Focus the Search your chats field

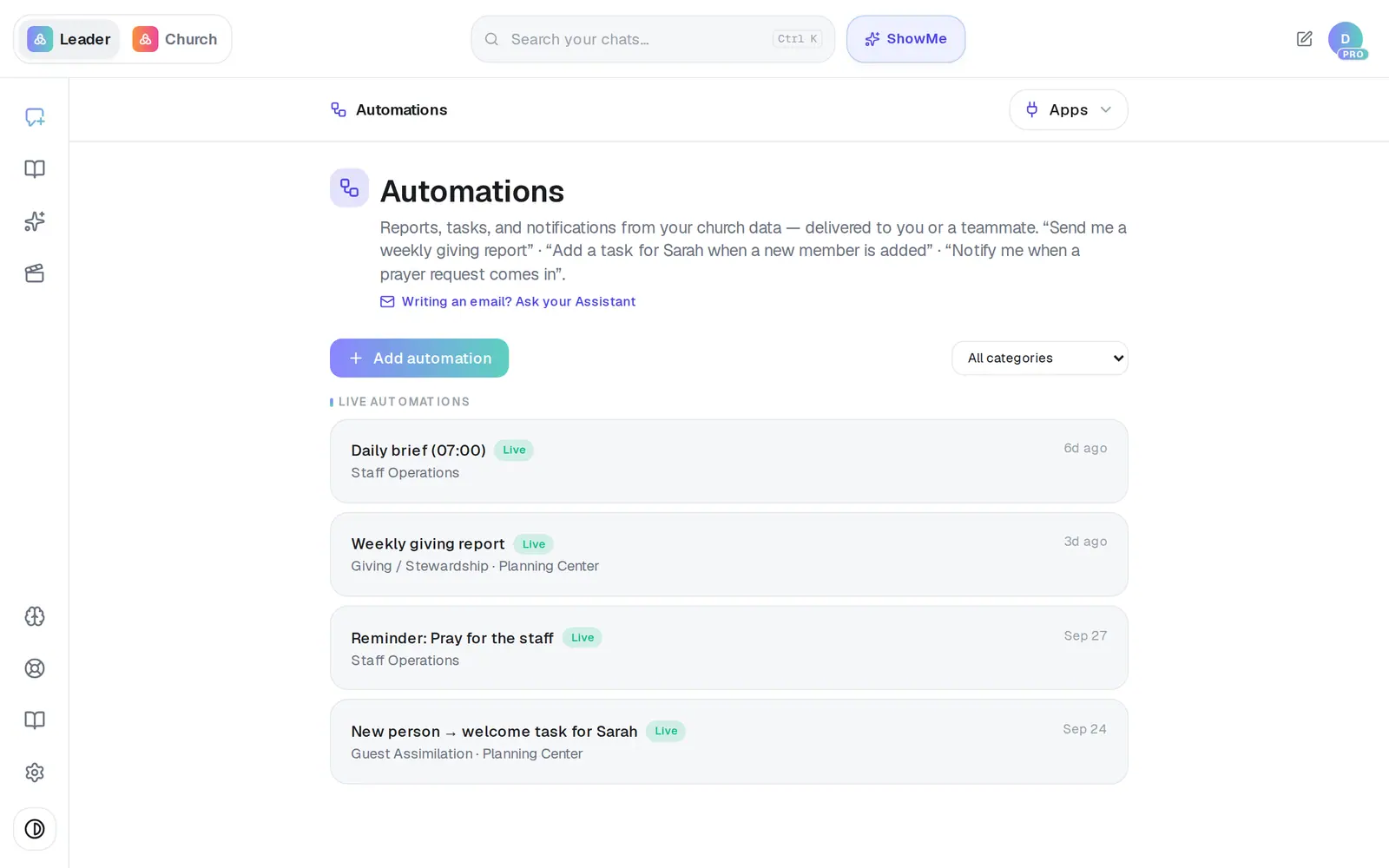[x=653, y=39]
